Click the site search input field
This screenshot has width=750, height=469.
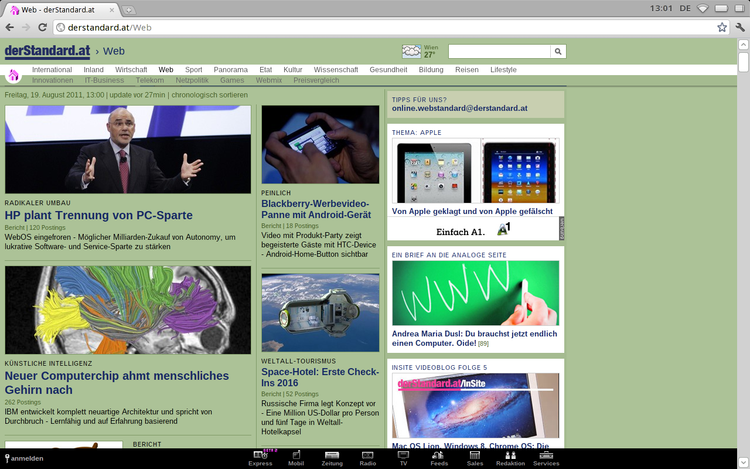click(499, 51)
